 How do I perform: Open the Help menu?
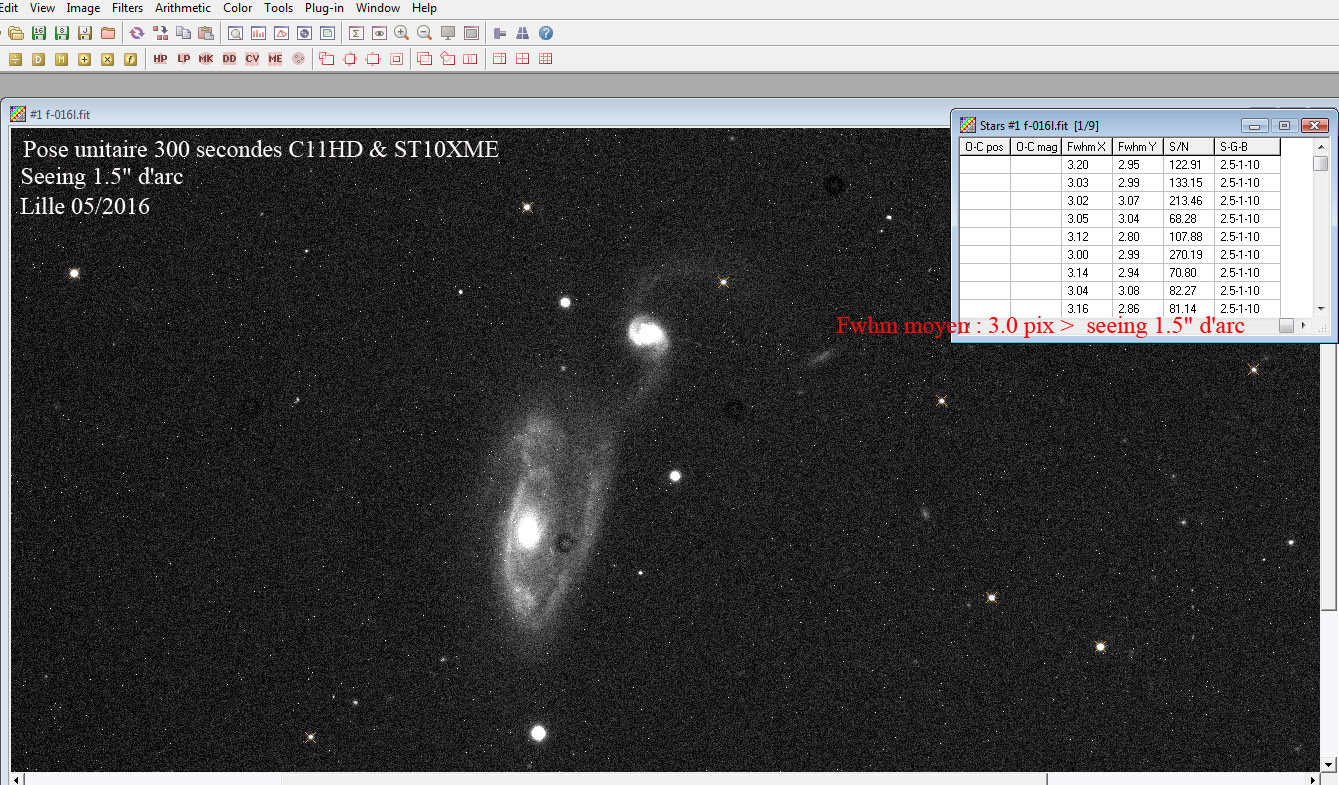point(424,8)
